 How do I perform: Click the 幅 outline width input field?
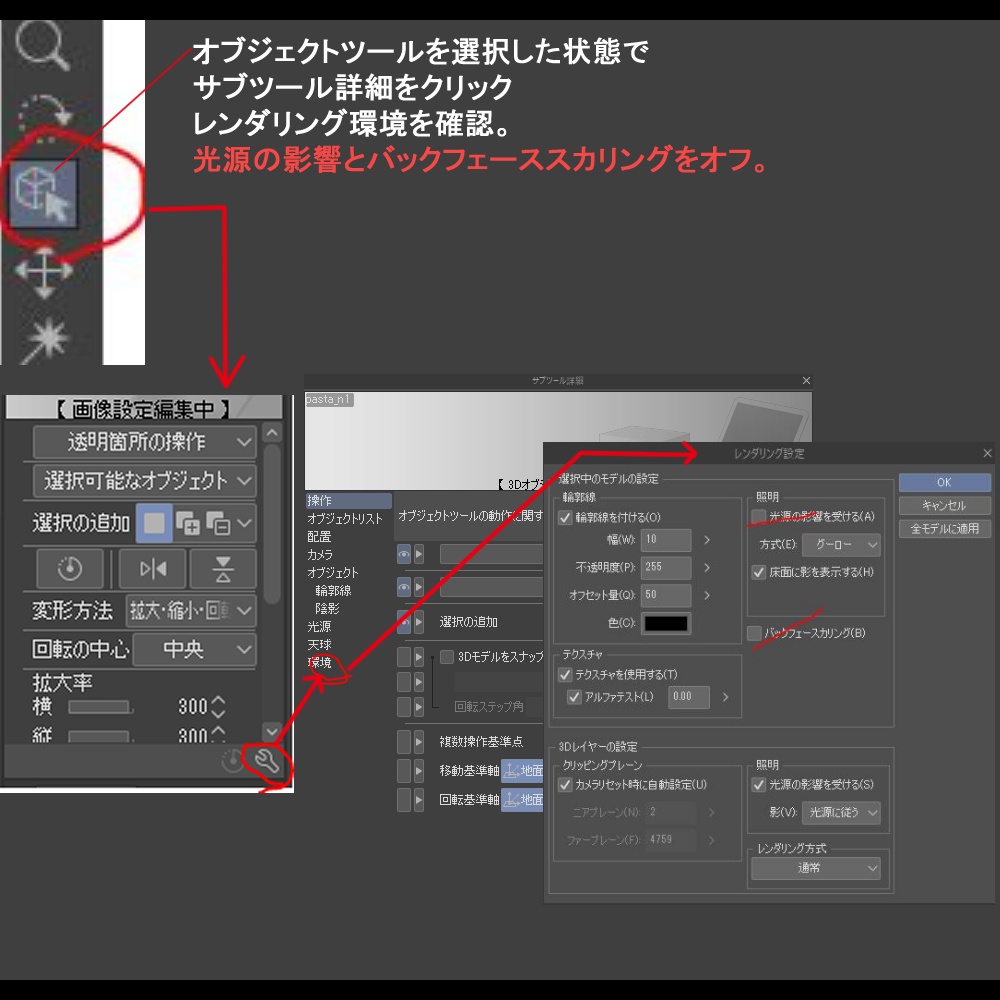[665, 542]
